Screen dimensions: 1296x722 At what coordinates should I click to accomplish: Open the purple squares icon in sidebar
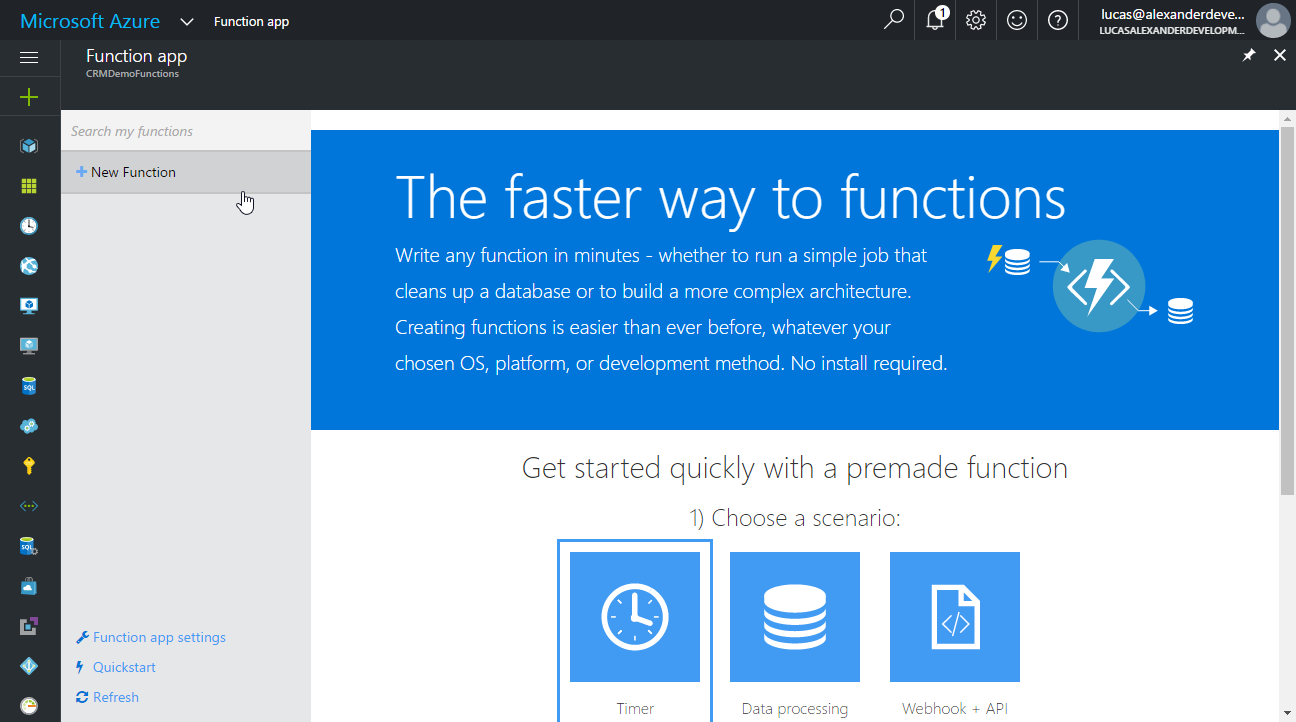tap(29, 626)
